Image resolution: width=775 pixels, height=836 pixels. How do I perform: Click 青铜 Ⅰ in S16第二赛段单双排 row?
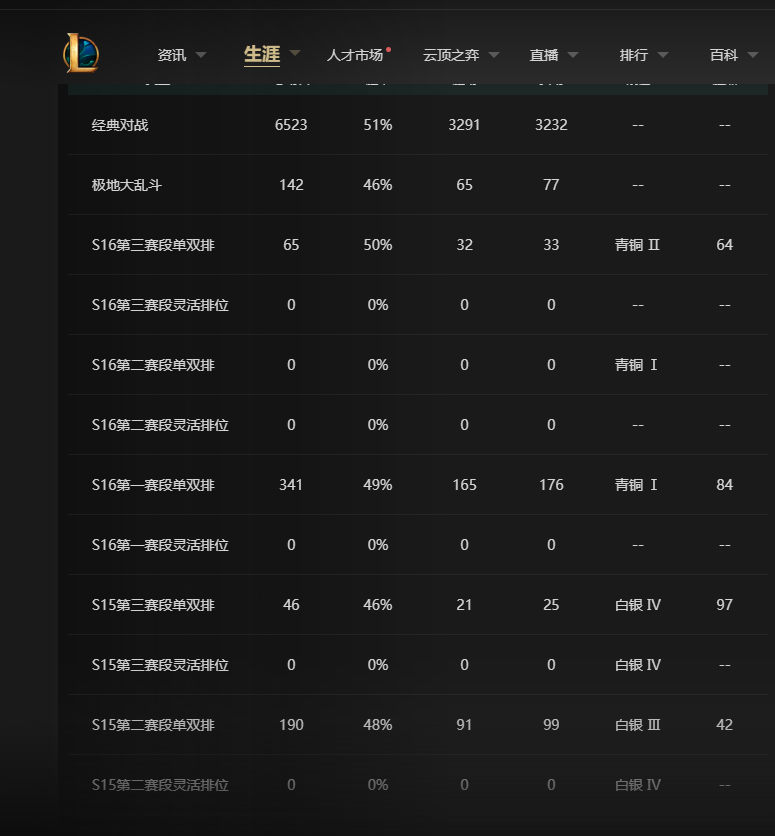pos(636,365)
